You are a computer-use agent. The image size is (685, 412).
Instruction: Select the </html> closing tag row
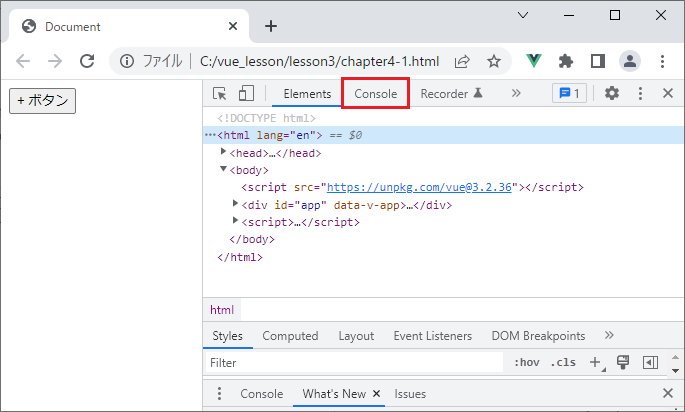click(240, 257)
